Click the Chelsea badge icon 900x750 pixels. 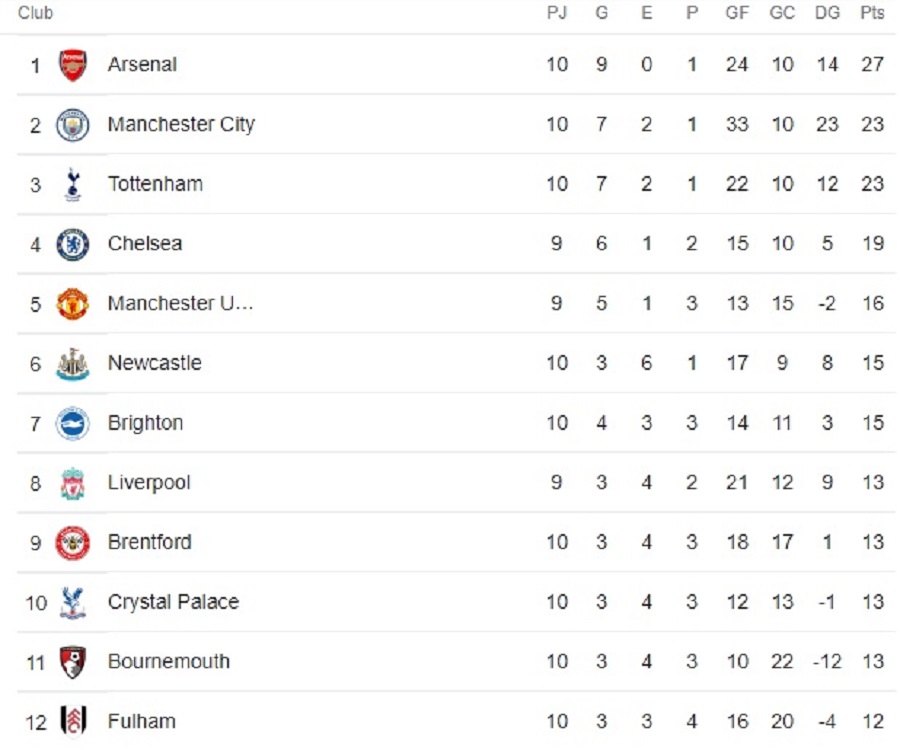[x=72, y=244]
